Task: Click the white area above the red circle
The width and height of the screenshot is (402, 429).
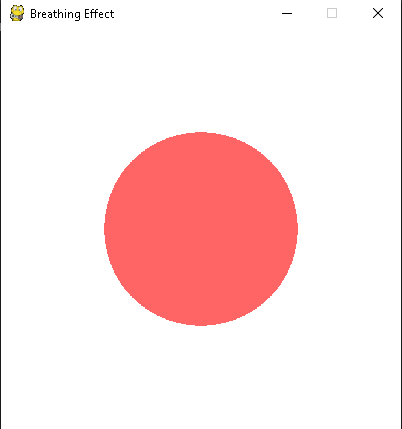Action: pyautogui.click(x=201, y=80)
